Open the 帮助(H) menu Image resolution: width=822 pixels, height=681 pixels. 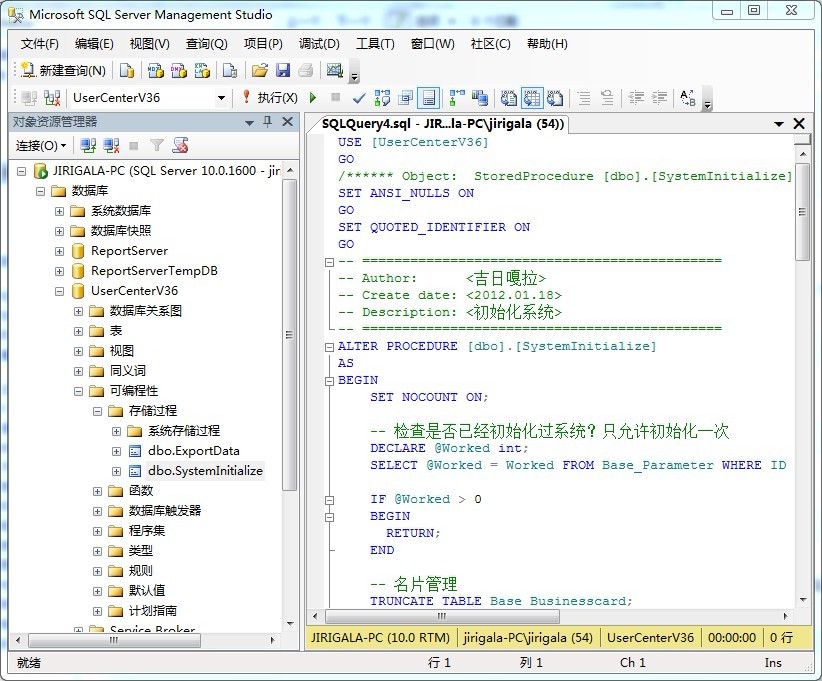click(x=547, y=44)
